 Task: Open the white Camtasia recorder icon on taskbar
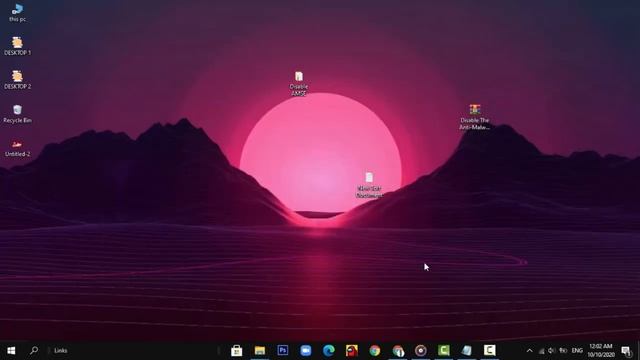[490, 350]
